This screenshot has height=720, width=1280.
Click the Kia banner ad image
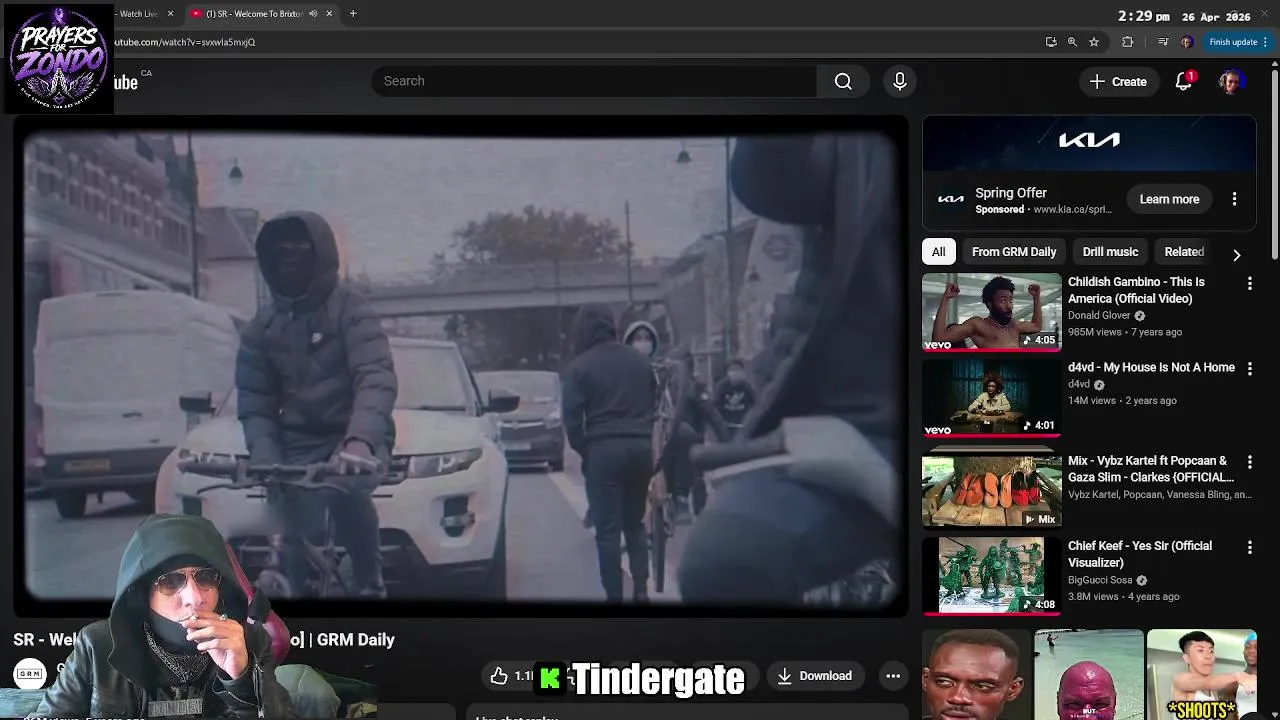tap(1089, 144)
